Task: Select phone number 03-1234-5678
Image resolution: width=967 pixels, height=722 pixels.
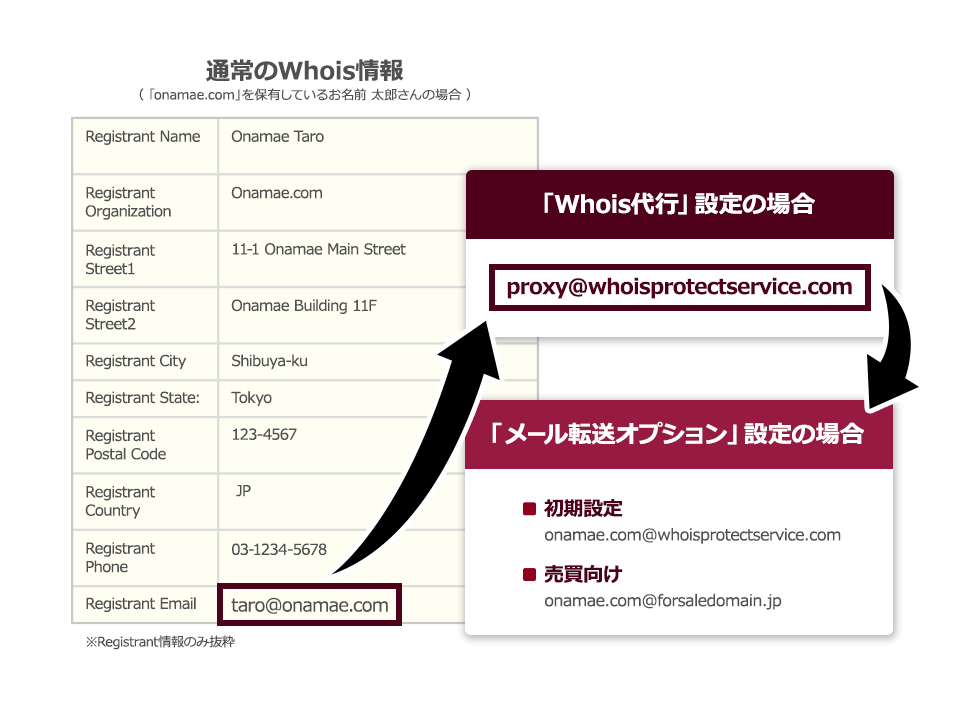Action: 279,549
